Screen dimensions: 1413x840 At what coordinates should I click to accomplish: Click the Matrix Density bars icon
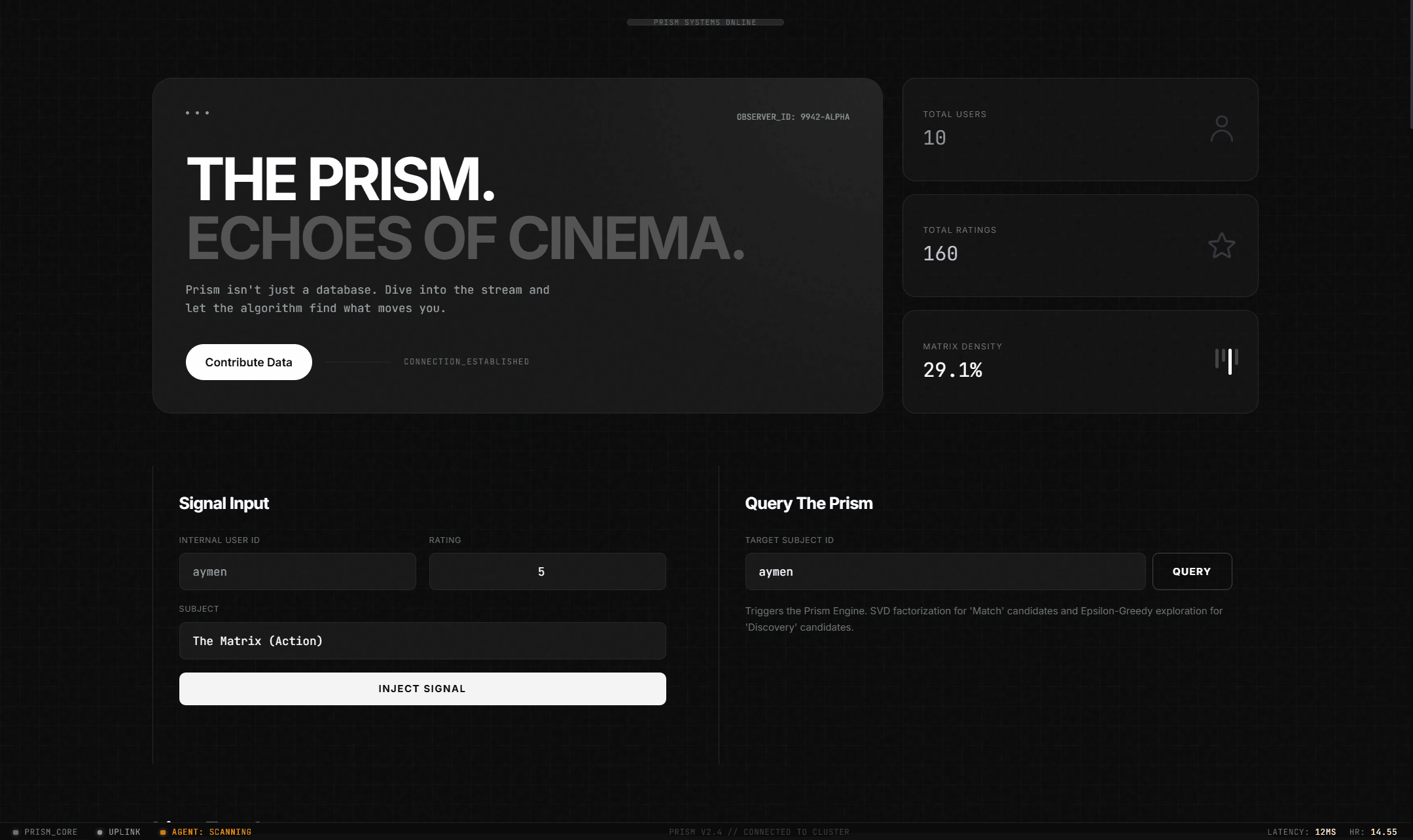pyautogui.click(x=1226, y=361)
